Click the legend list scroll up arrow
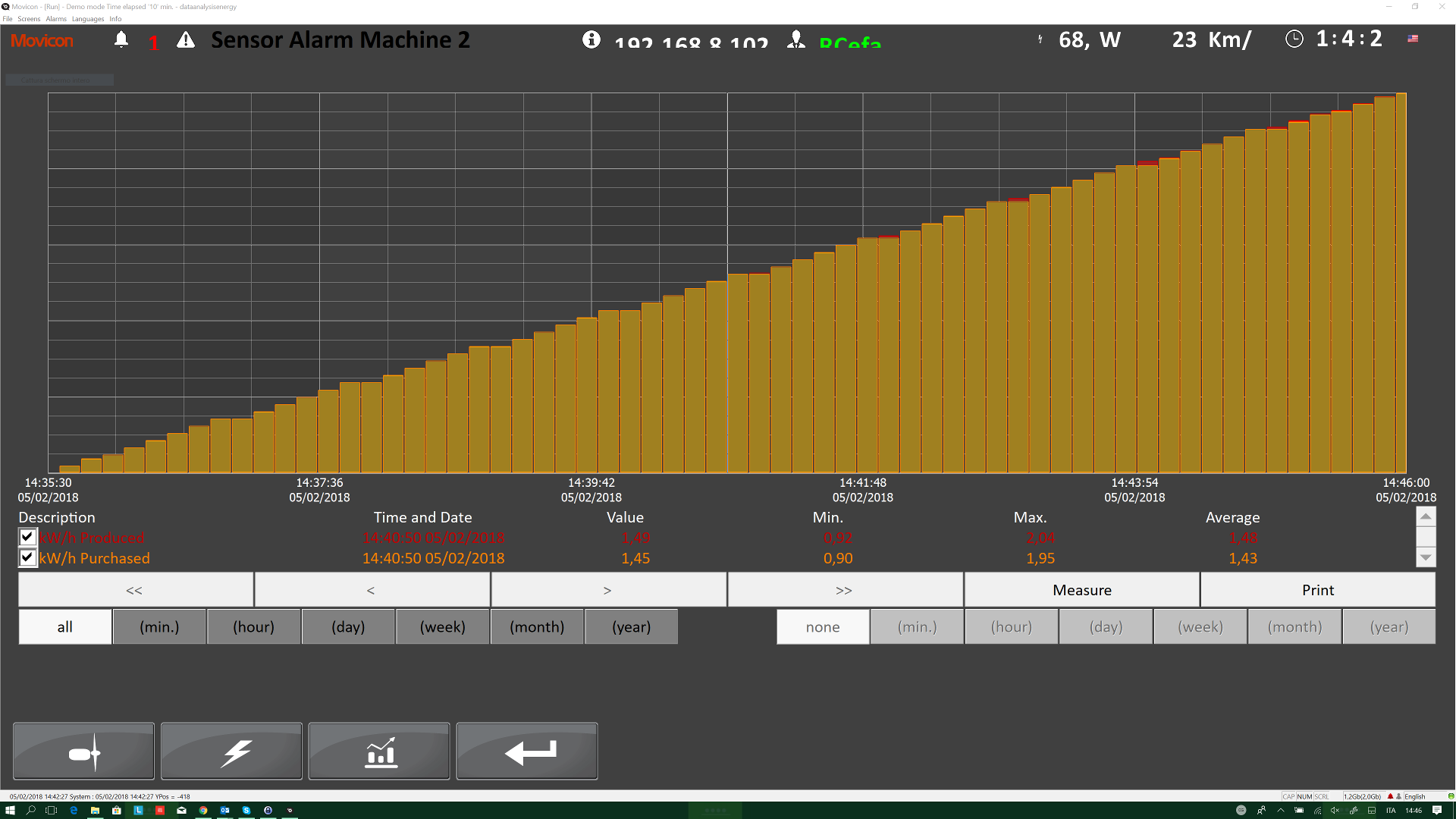 tap(1426, 516)
